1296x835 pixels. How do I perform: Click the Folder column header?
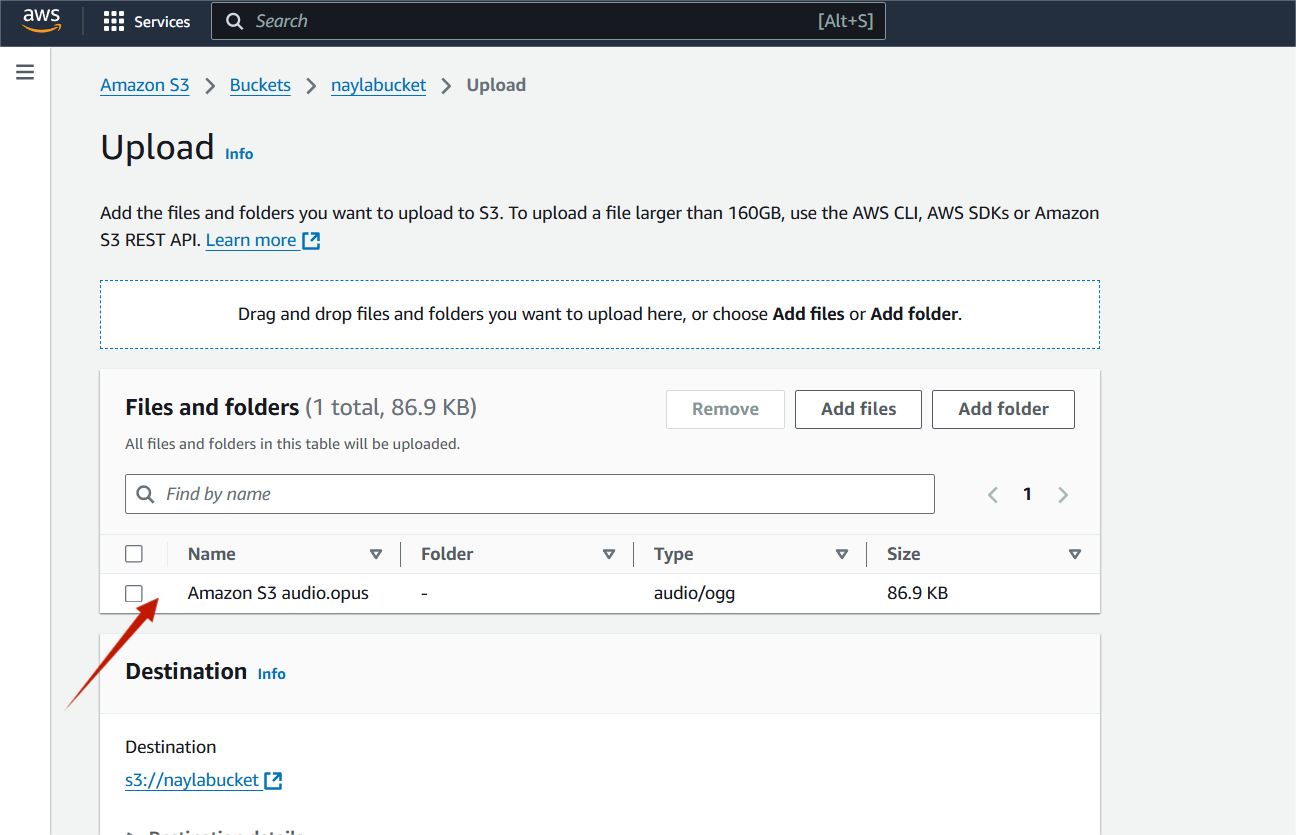[x=447, y=554]
